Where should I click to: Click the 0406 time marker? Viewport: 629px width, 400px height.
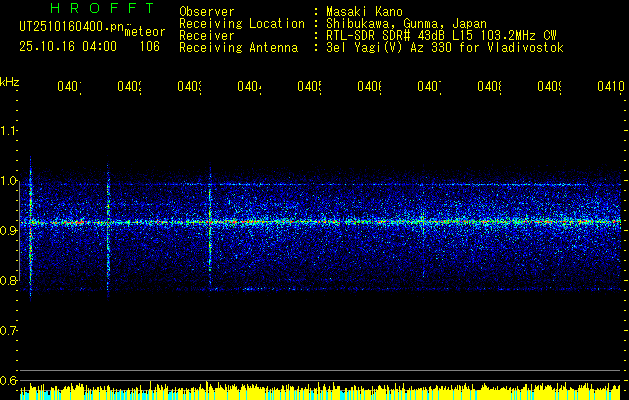(369, 86)
